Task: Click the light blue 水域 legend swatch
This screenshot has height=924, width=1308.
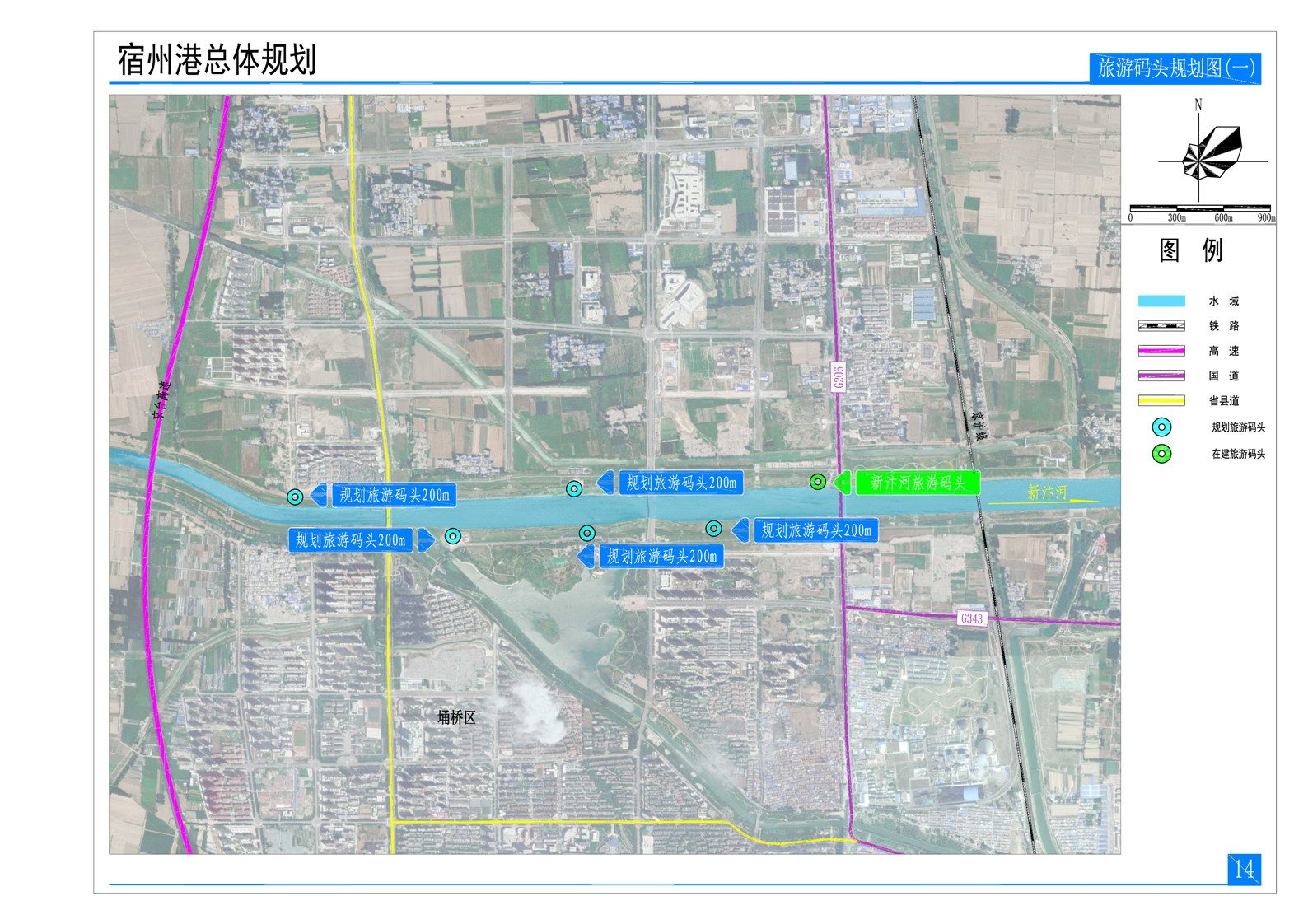Action: [1161, 301]
